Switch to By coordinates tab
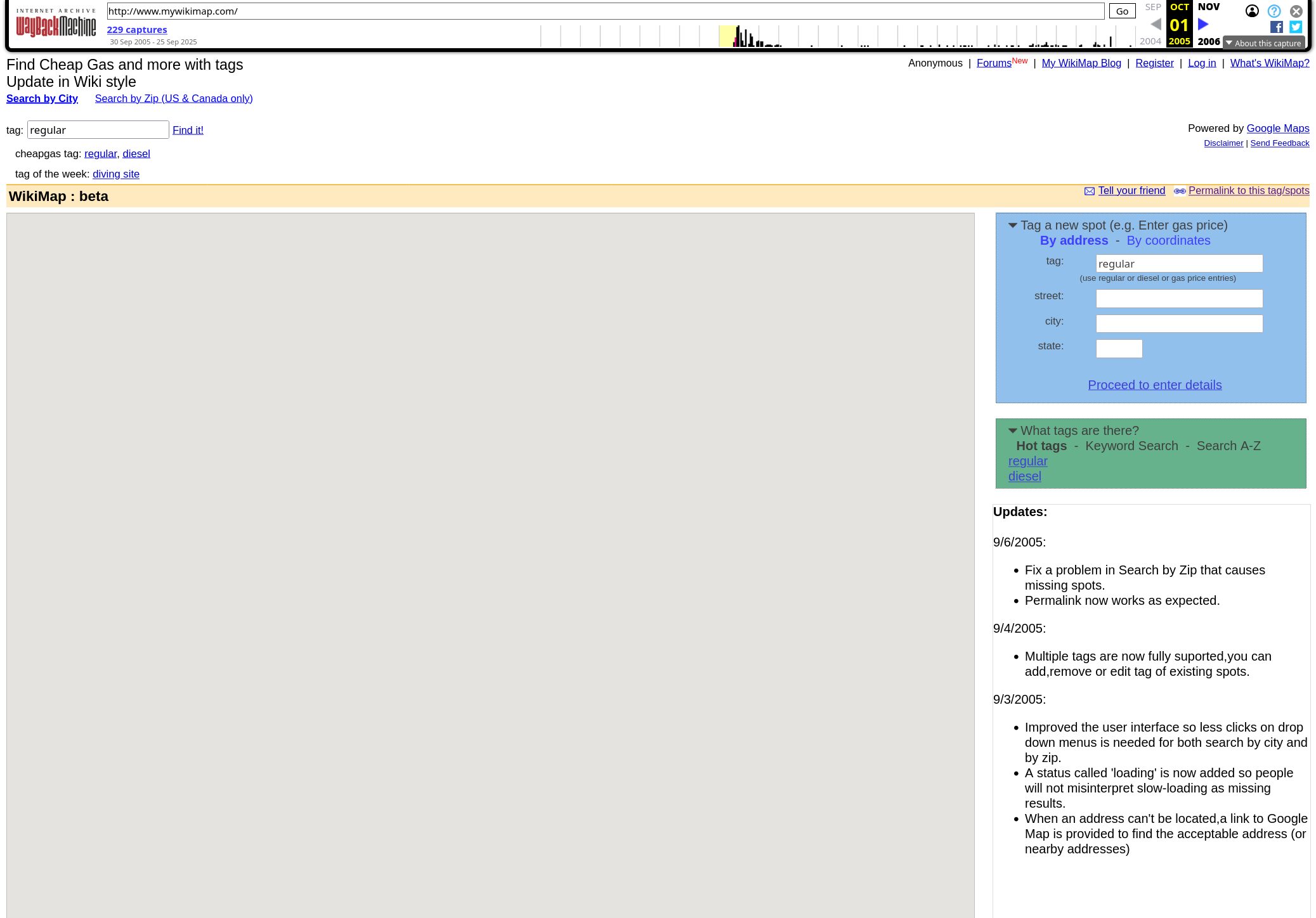 pos(1168,241)
